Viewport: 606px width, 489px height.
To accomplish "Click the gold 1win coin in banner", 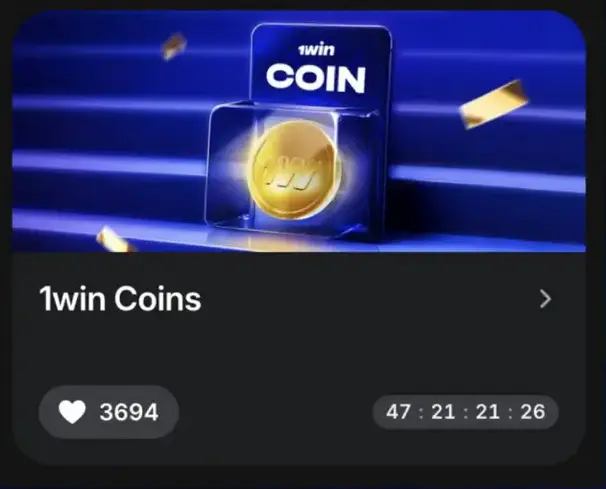I will point(293,170).
